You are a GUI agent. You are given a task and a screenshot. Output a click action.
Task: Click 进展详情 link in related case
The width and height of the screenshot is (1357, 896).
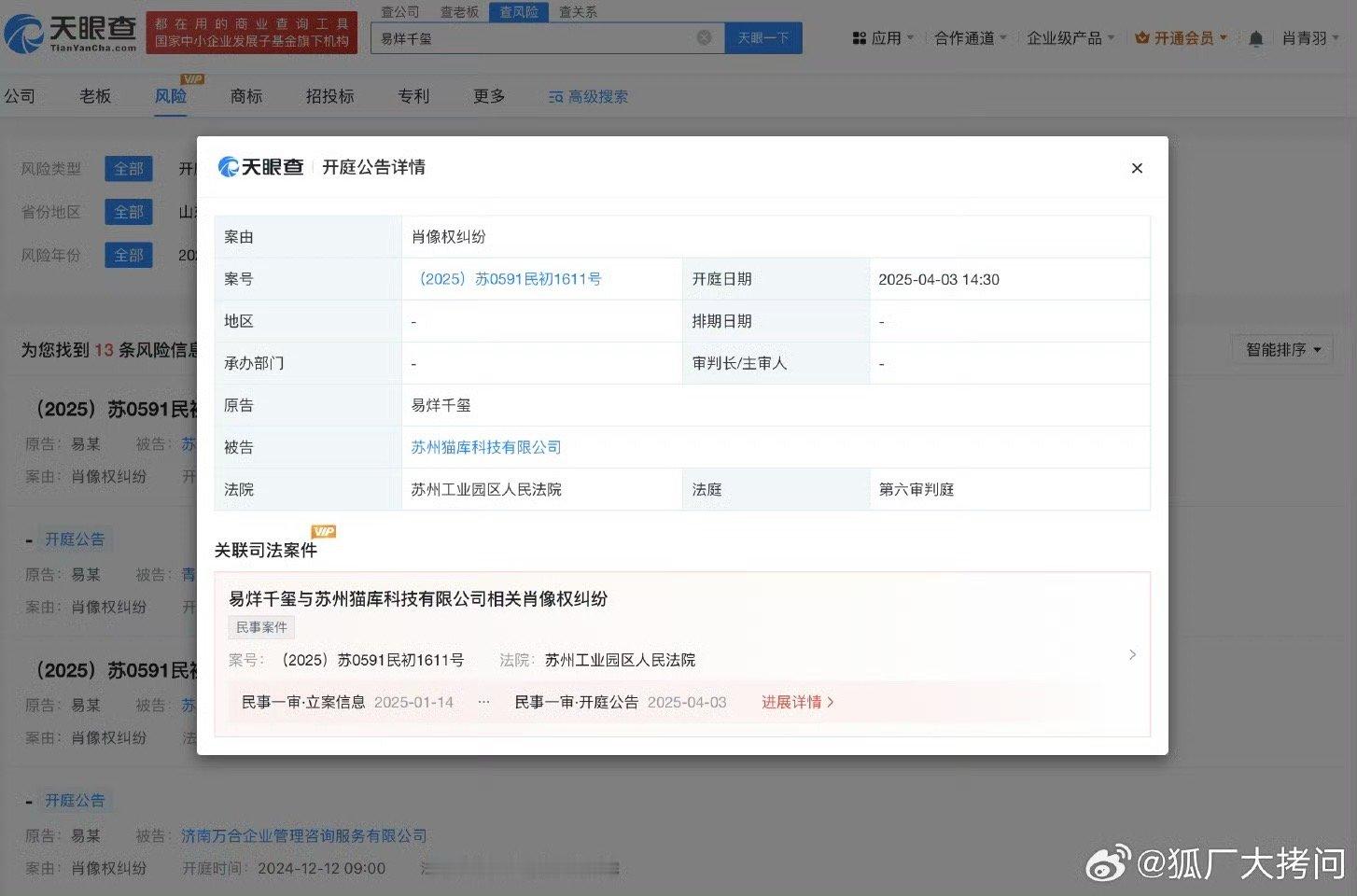tap(797, 702)
